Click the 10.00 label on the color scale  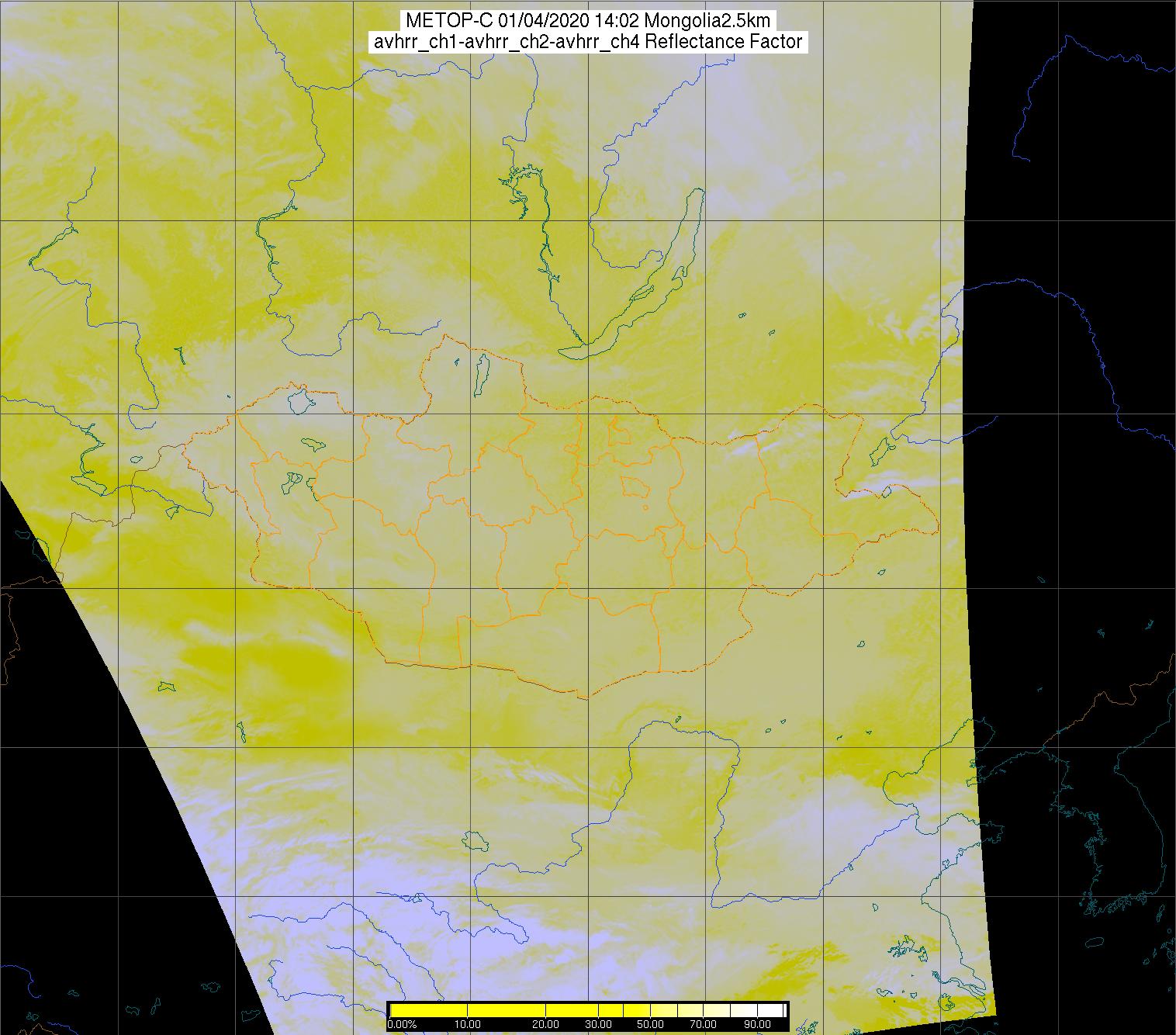pos(468,1024)
